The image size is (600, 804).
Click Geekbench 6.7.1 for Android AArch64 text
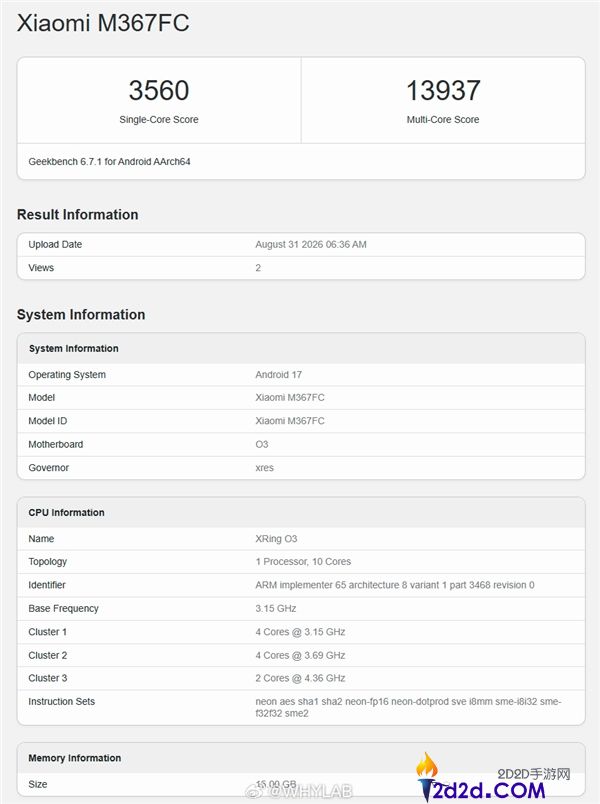click(x=109, y=162)
